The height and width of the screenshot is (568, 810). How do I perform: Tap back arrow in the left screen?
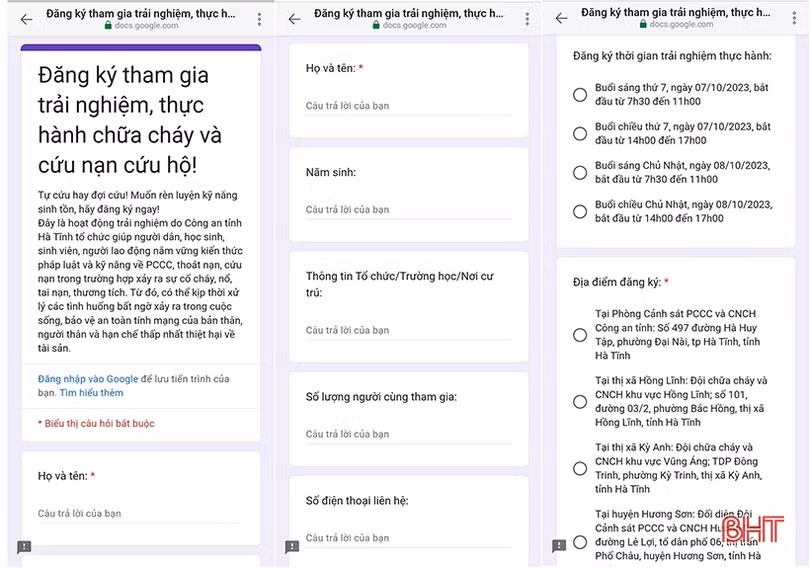pos(26,19)
